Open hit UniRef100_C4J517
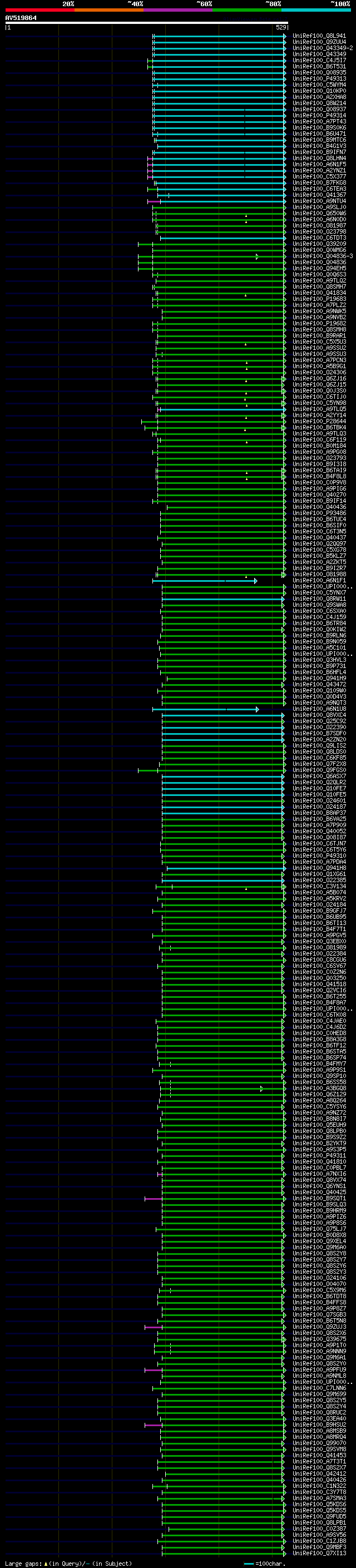356x1568 pixels. 319,60
